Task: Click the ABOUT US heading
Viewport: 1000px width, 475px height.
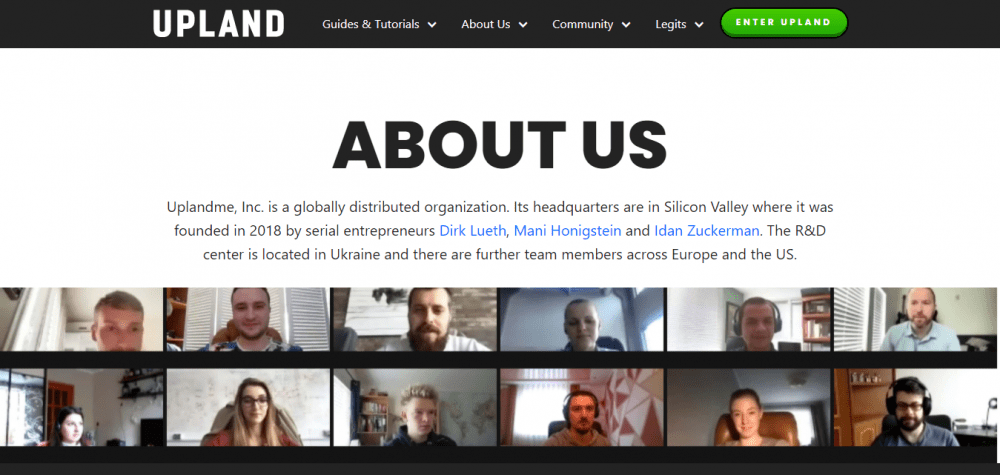Action: (499, 144)
